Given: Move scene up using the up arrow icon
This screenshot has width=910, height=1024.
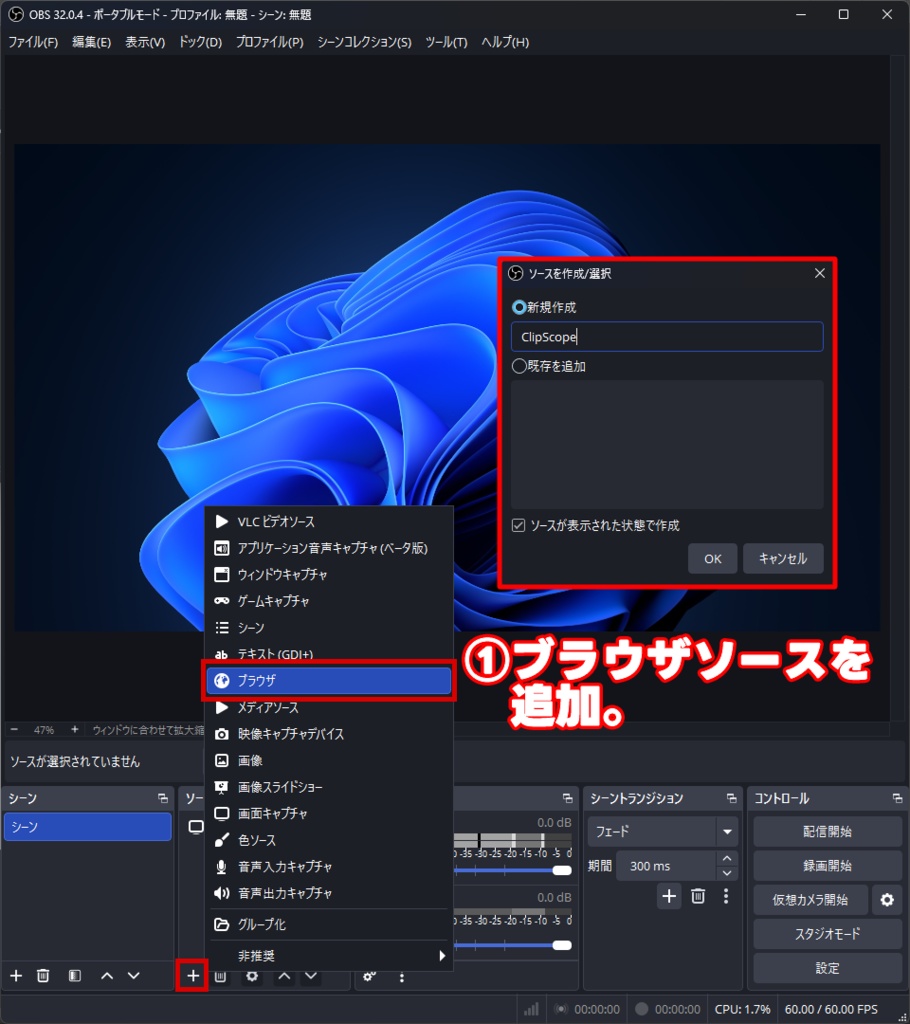Looking at the screenshot, I should (105, 976).
